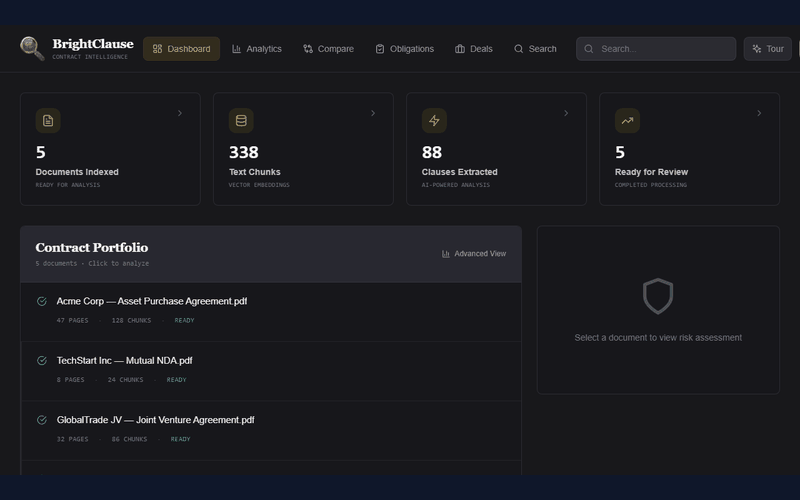Click '86 CHUNKS' under GlobalTrade JV

(129, 439)
